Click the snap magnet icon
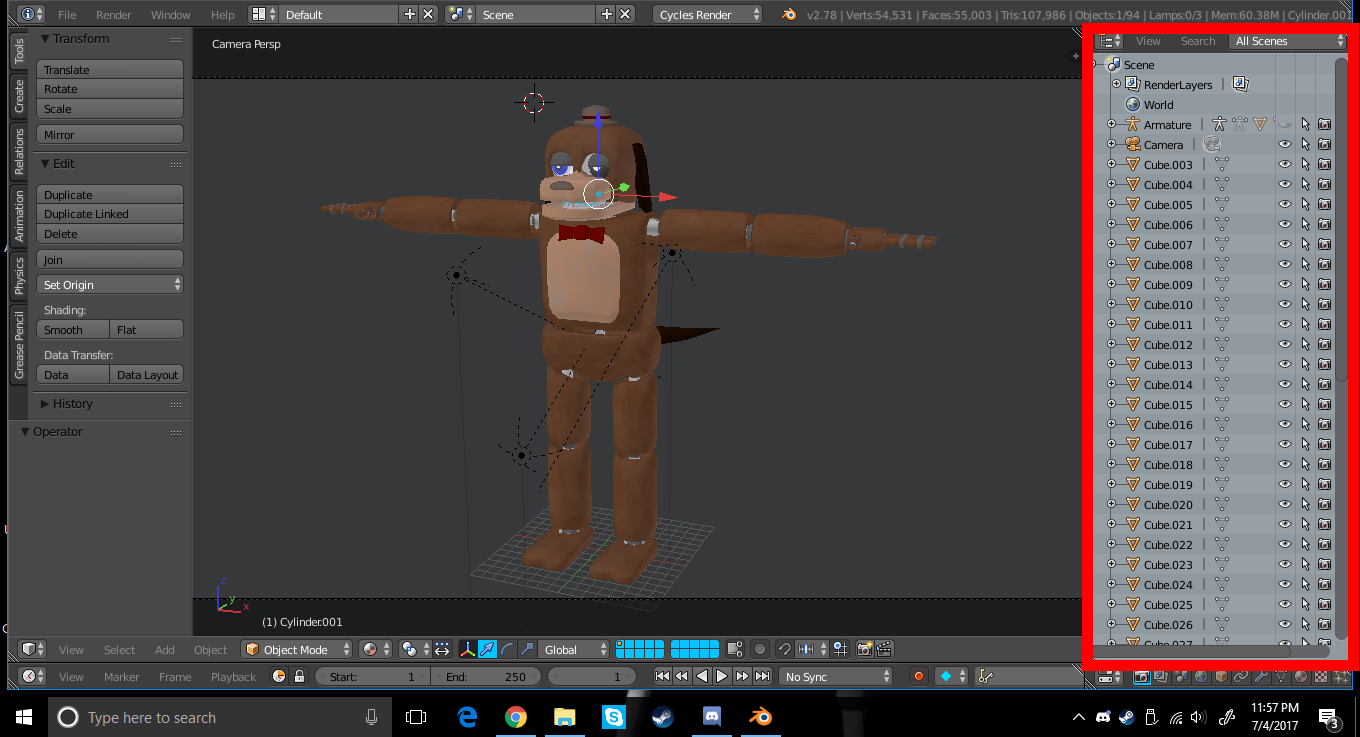This screenshot has height=737, width=1360. tap(785, 649)
